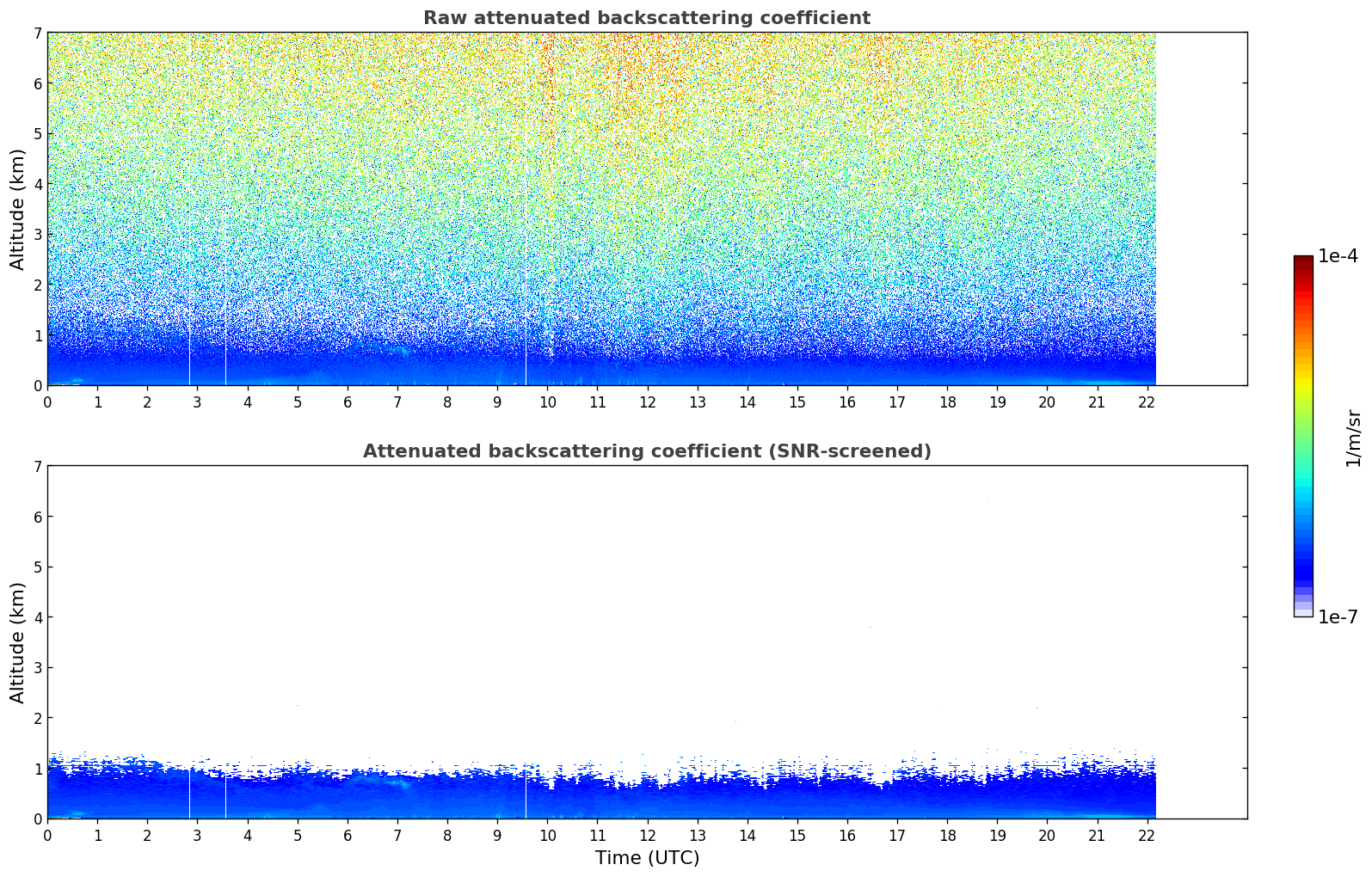The width and height of the screenshot is (1372, 877).
Task: Click time tick "20" under the SNR-screened plot
Action: tap(1047, 835)
